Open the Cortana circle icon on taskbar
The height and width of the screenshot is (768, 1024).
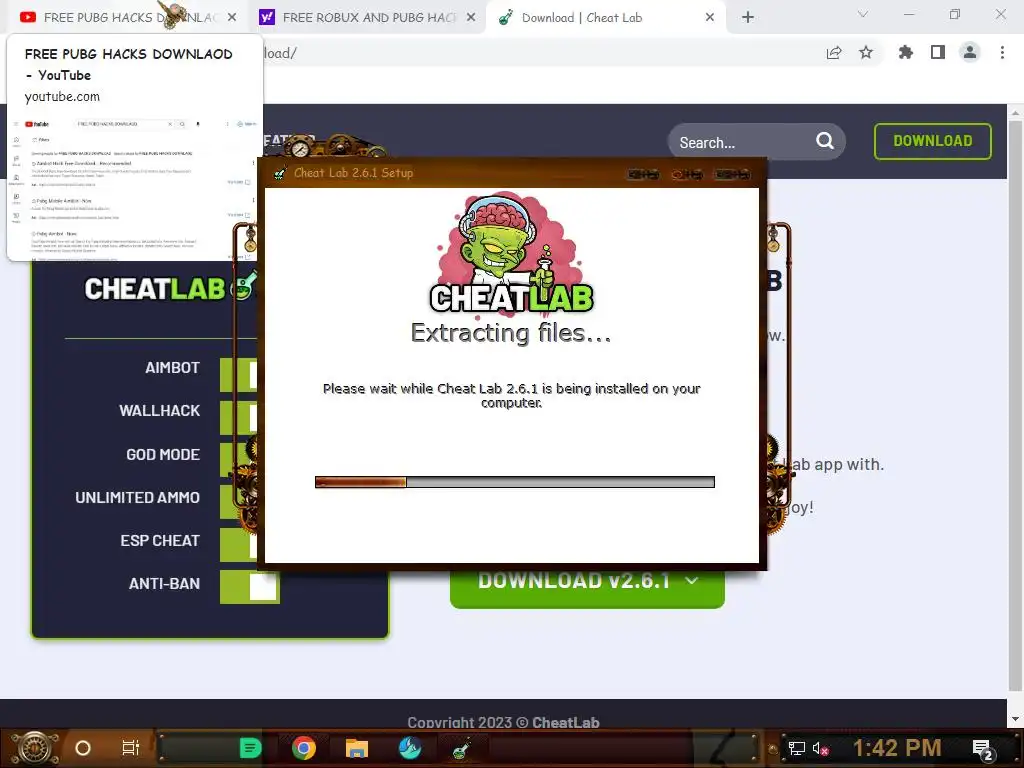82,748
